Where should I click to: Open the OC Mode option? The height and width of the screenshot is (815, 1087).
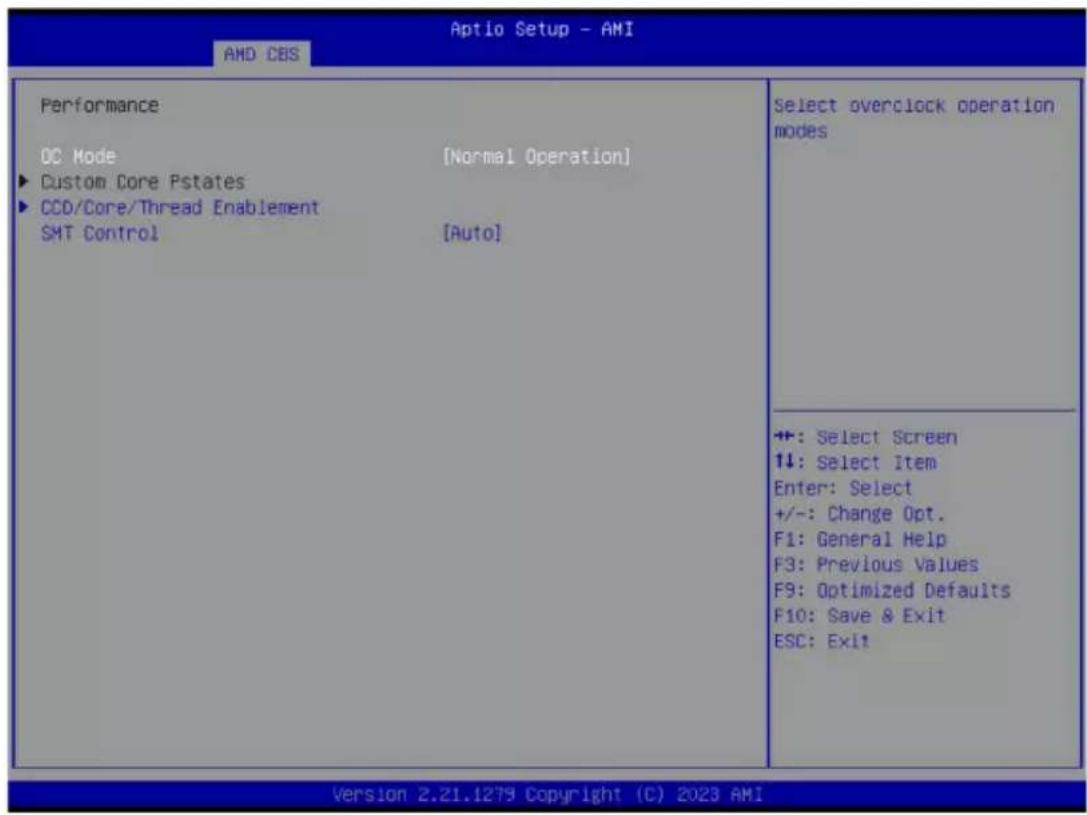coord(78,157)
